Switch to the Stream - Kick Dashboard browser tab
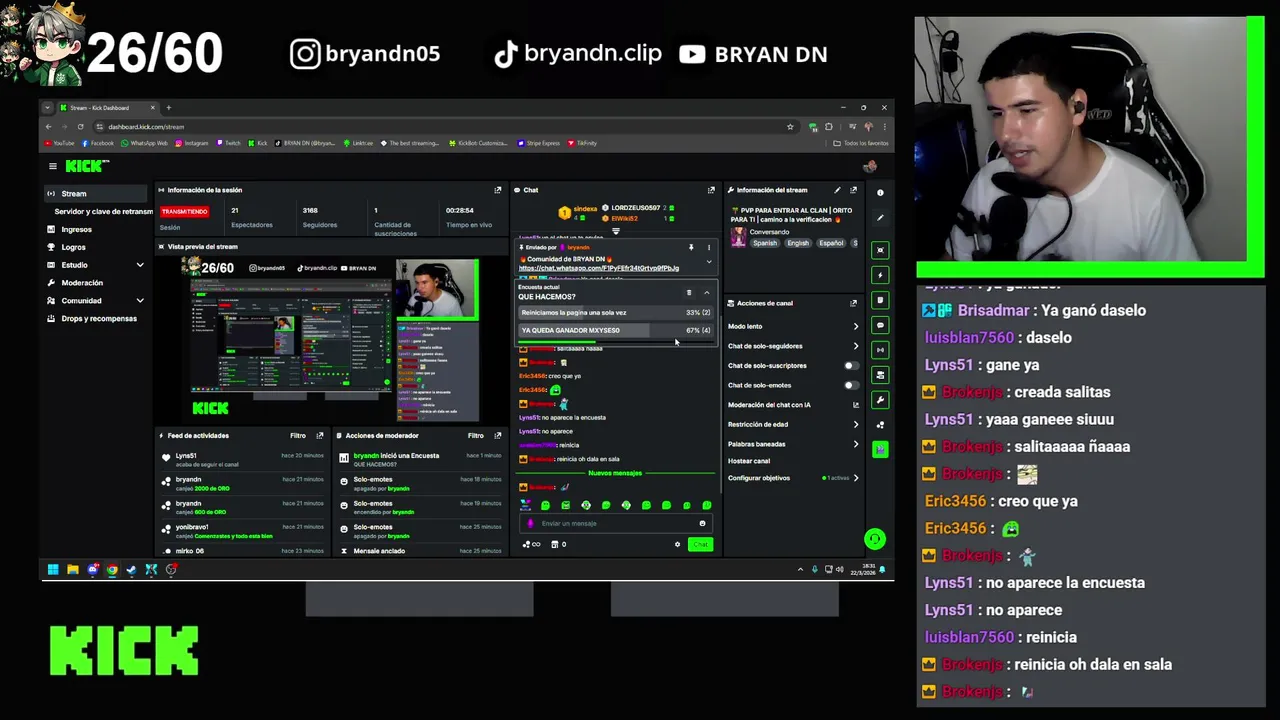The height and width of the screenshot is (720, 1280). point(108,108)
